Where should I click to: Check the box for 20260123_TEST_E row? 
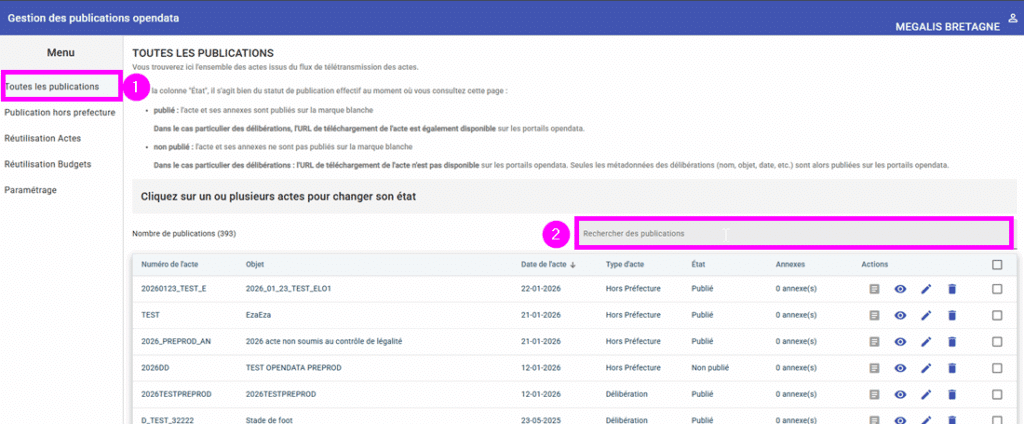(x=996, y=289)
